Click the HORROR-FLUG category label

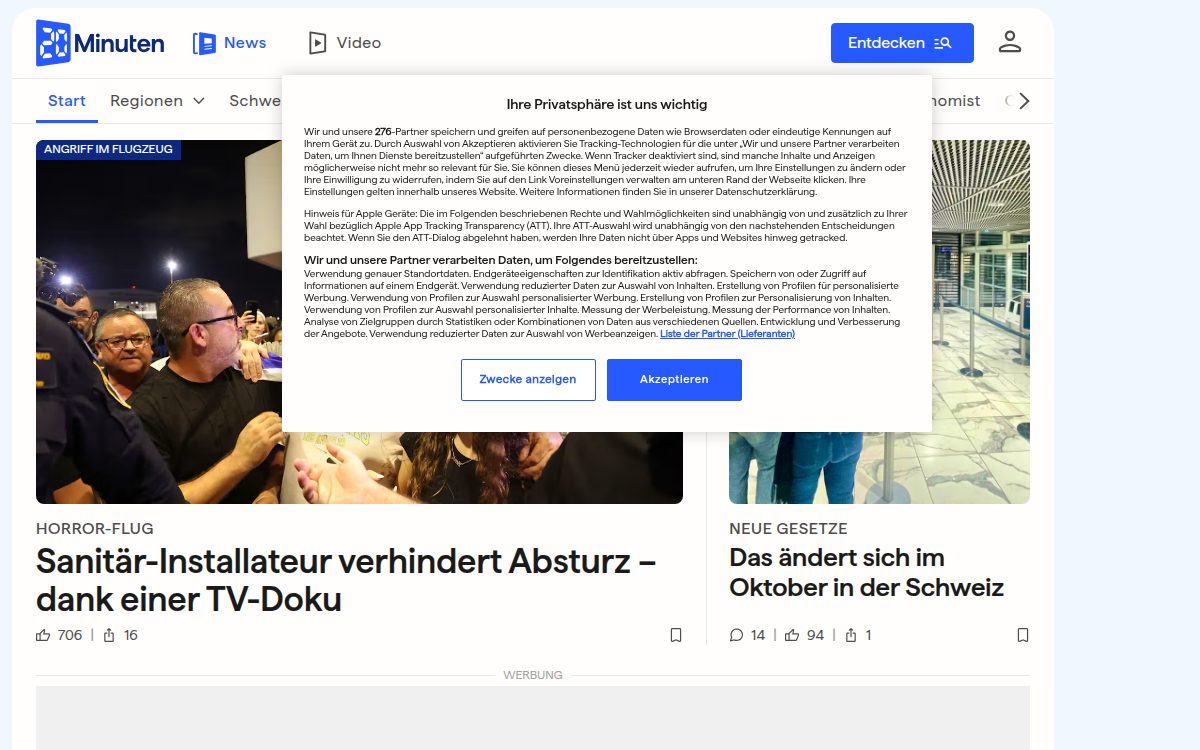pos(95,528)
